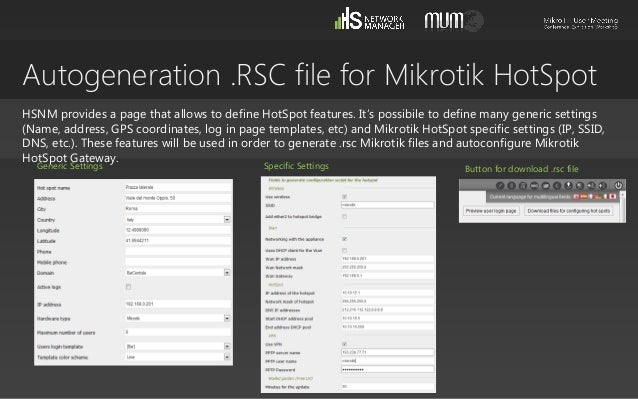Click the empty Phone field
Viewport: 638px width, 399px height.
click(178, 251)
